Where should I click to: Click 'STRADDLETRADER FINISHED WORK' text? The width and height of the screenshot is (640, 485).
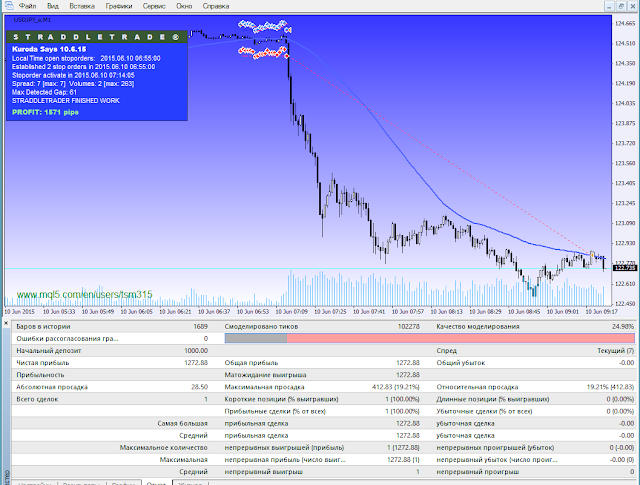click(66, 100)
